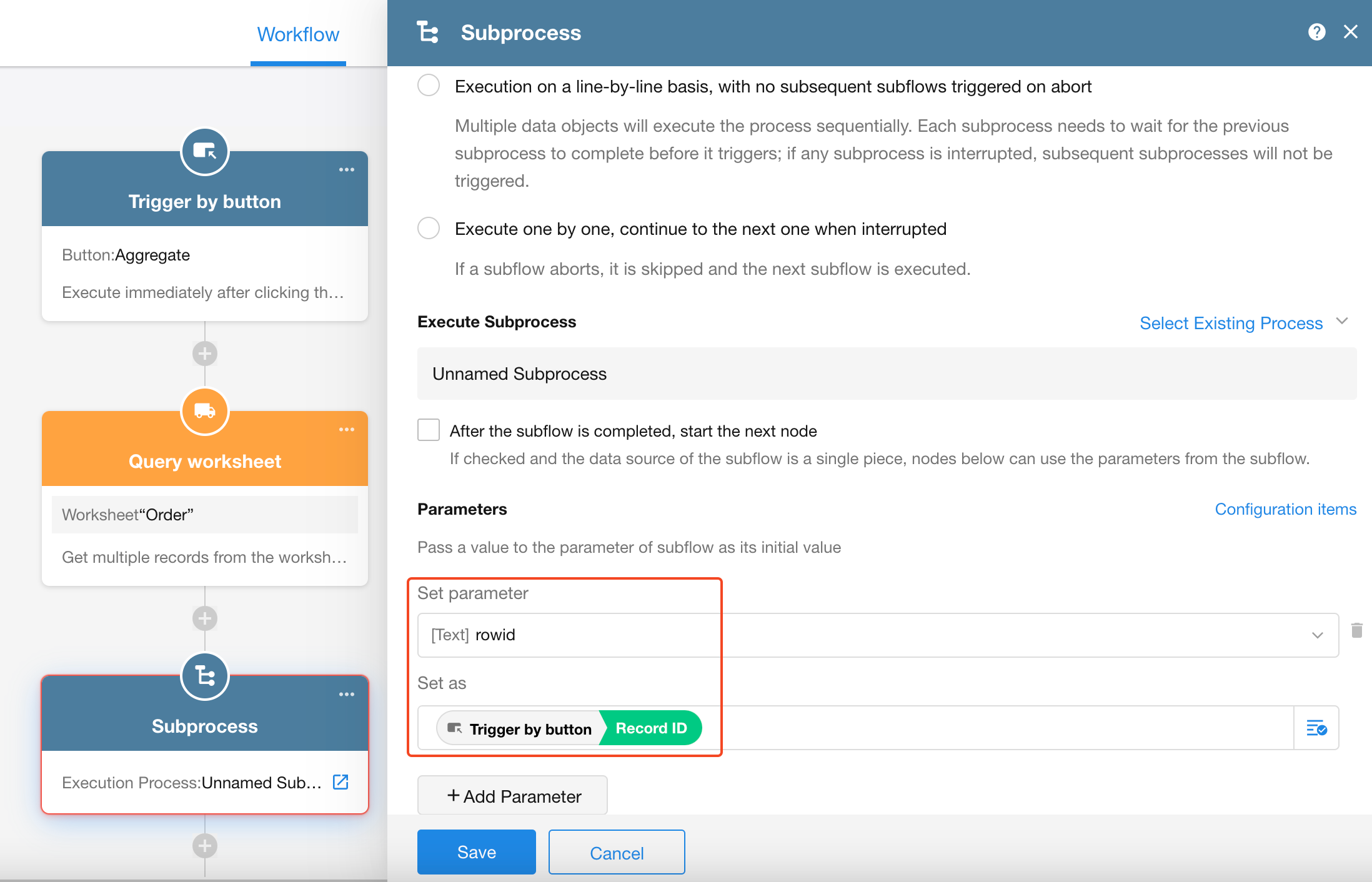This screenshot has height=882, width=1372.
Task: Select line-by-line execution with abort radio
Action: tap(429, 86)
